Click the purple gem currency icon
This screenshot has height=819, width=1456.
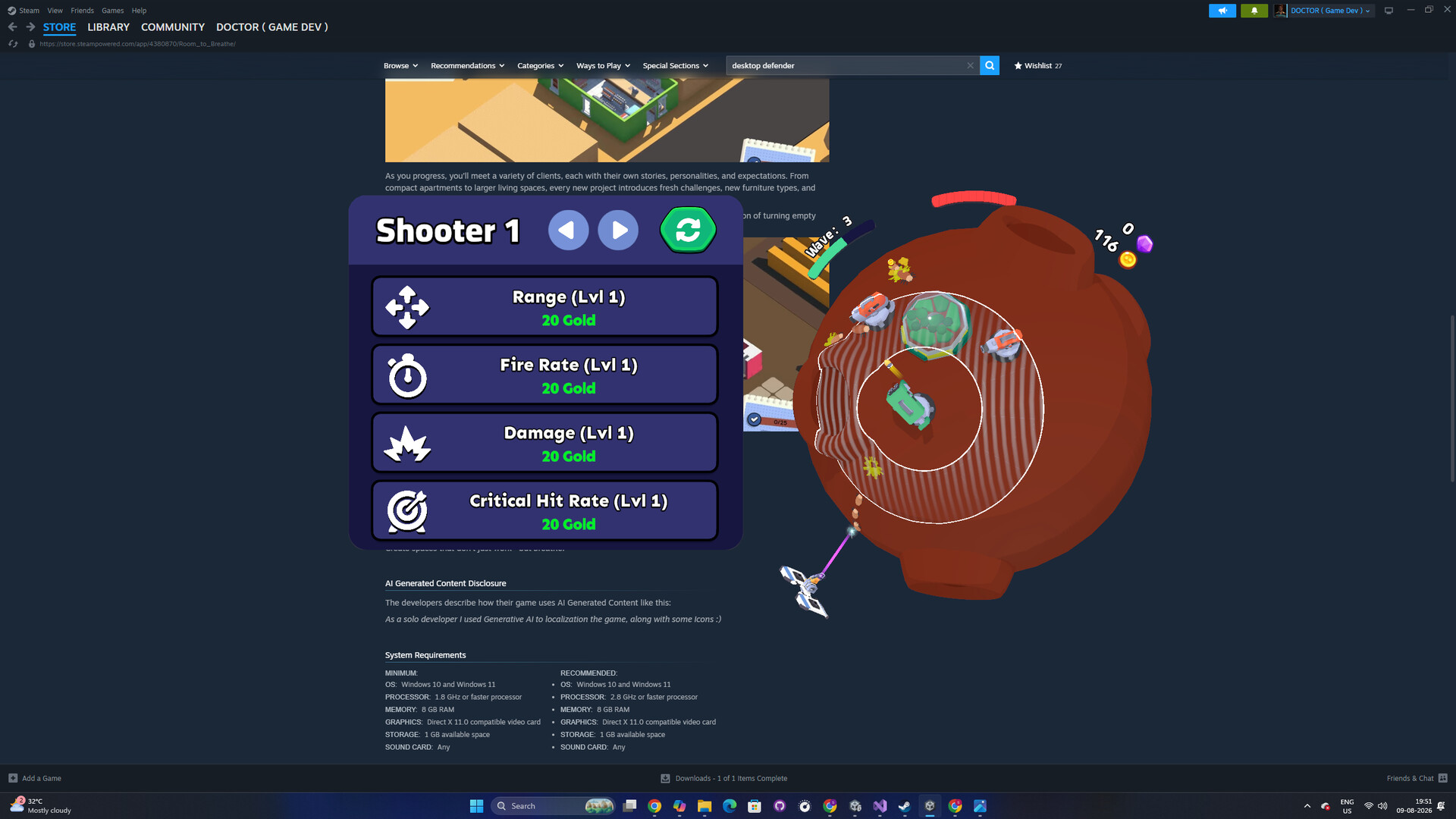point(1144,244)
